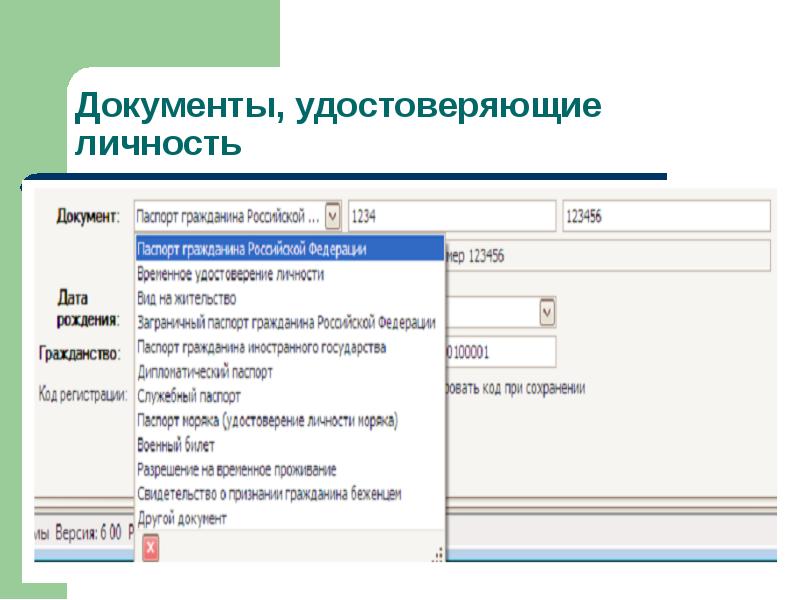The image size is (800, 600).
Task: Select Дипломатический паспорт option
Action: [x=204, y=371]
